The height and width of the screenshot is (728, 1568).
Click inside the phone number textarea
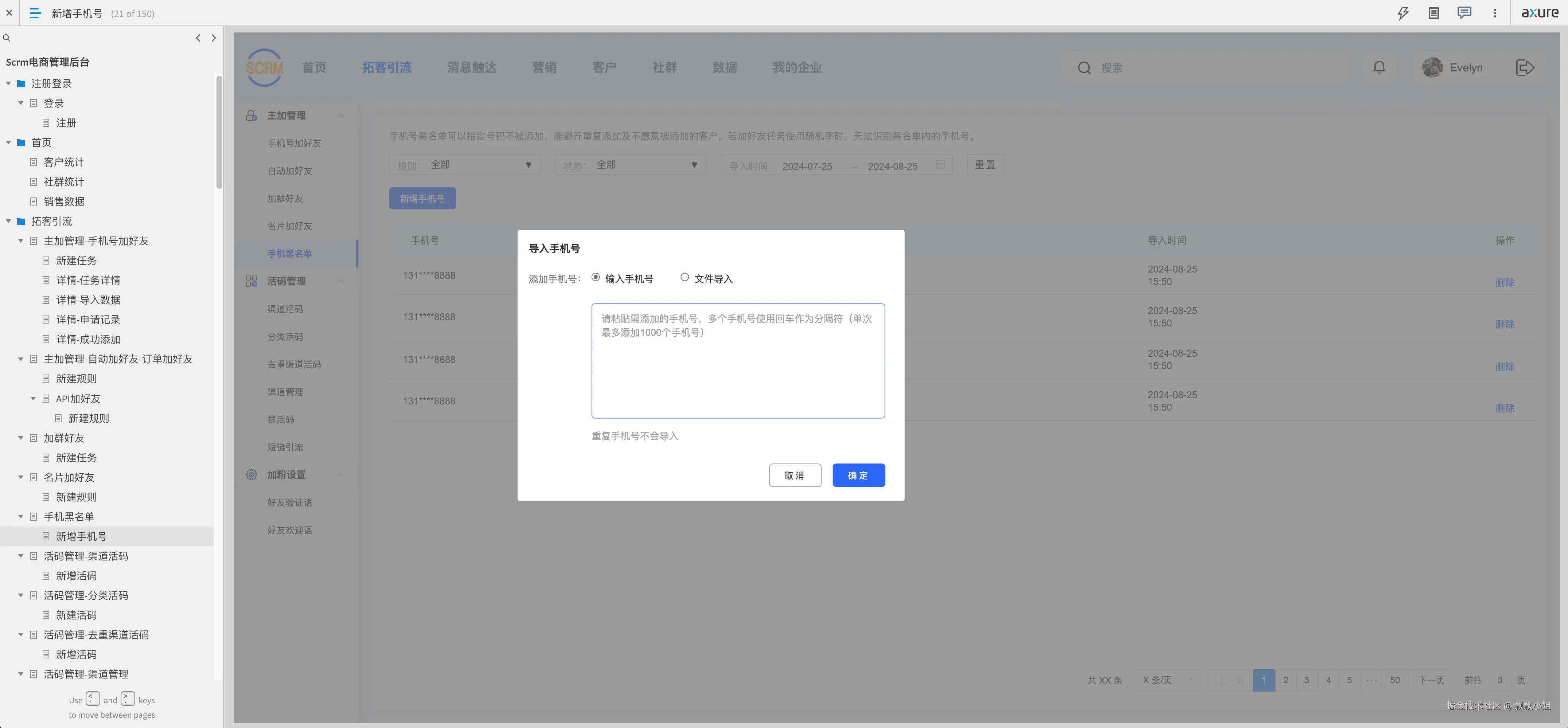[x=737, y=360]
